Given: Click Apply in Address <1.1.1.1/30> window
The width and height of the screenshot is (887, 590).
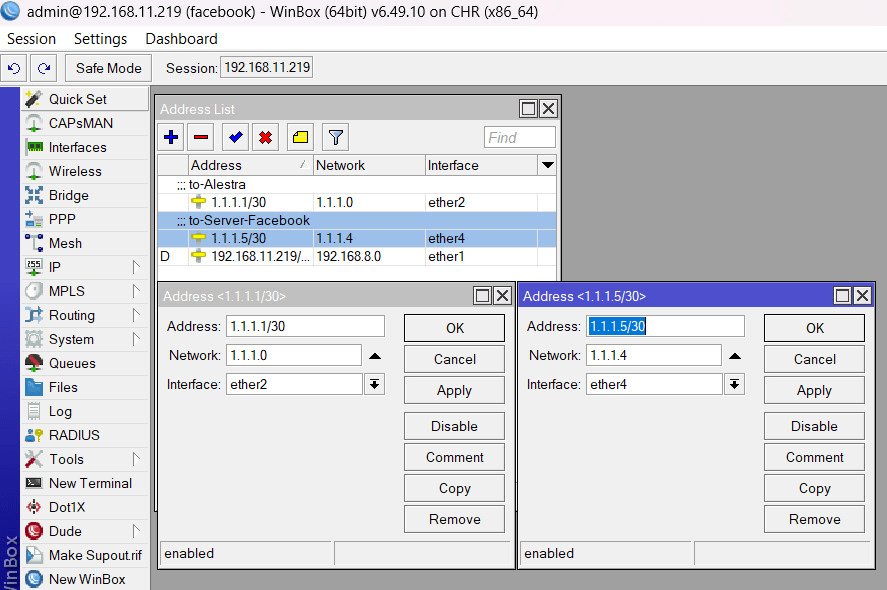Looking at the screenshot, I should [x=454, y=390].
